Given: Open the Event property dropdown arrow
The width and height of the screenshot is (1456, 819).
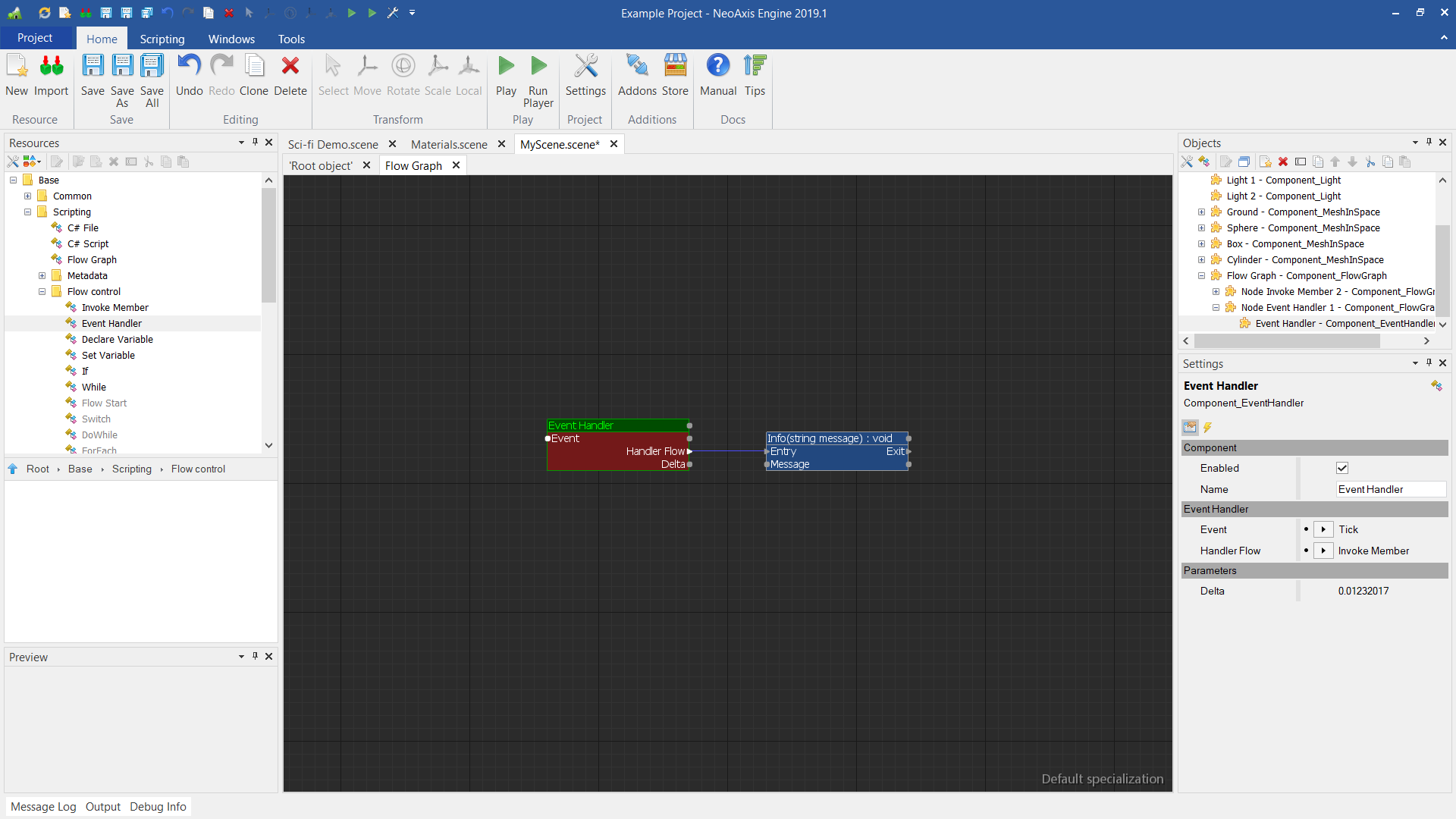Looking at the screenshot, I should click(1323, 529).
